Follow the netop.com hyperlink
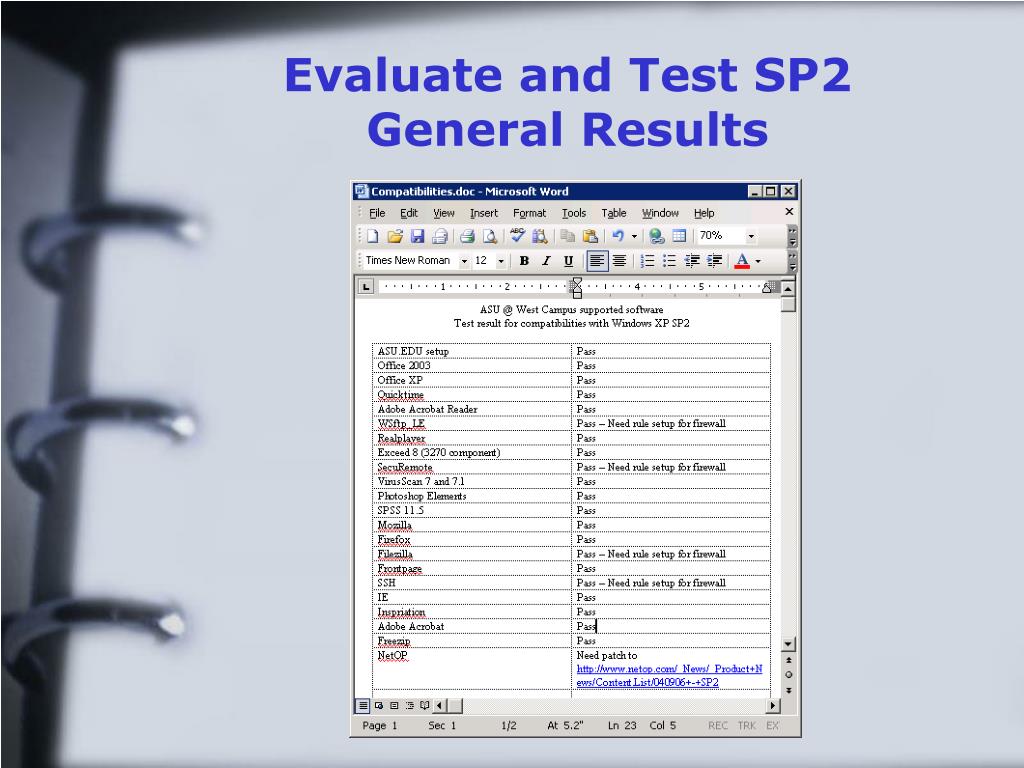The image size is (1024, 768). 669,675
